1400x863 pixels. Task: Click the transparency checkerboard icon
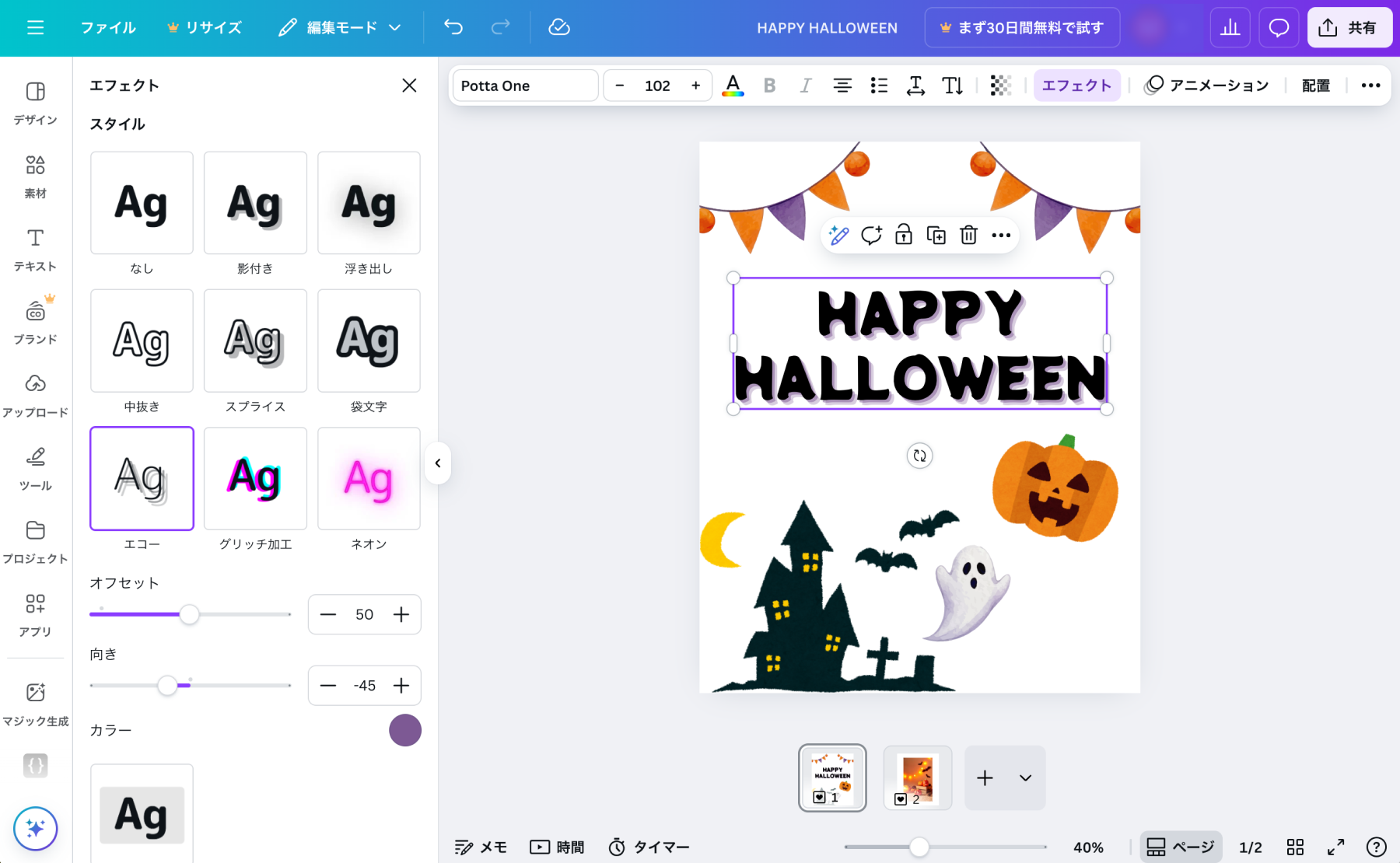coord(1000,86)
